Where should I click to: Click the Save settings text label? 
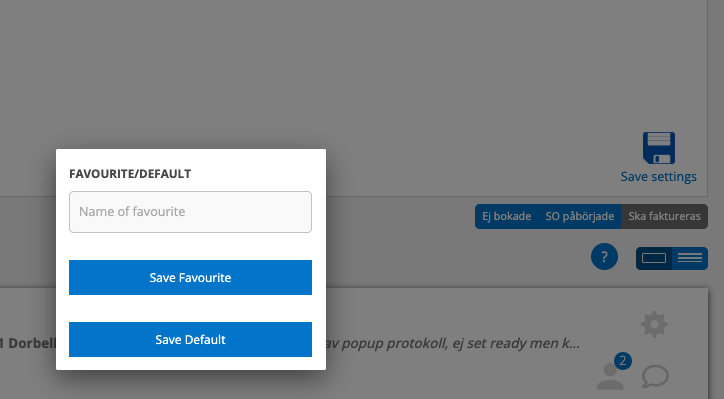point(658,177)
